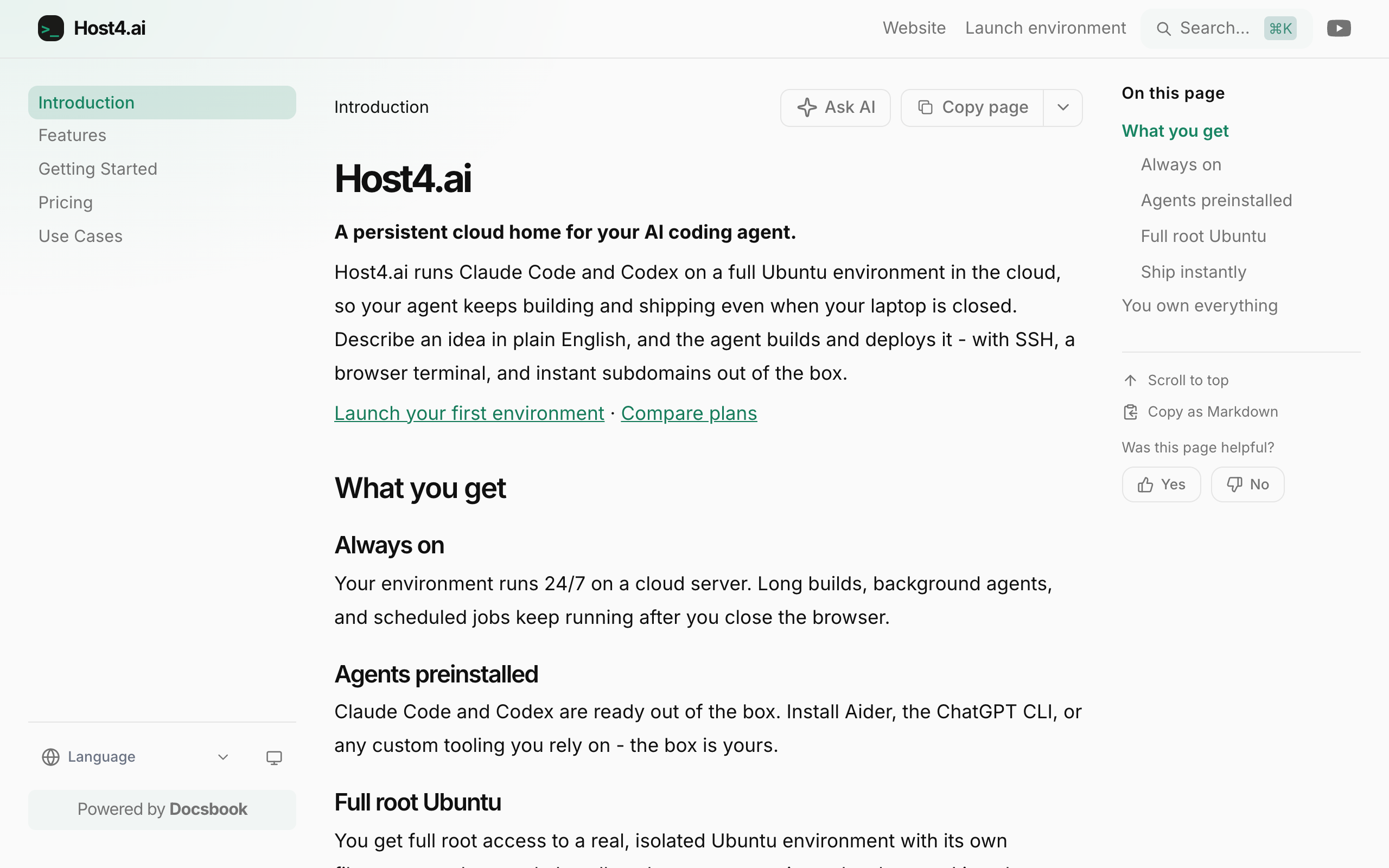
Task: Click the Host4.ai terminal logo icon
Action: [50, 28]
